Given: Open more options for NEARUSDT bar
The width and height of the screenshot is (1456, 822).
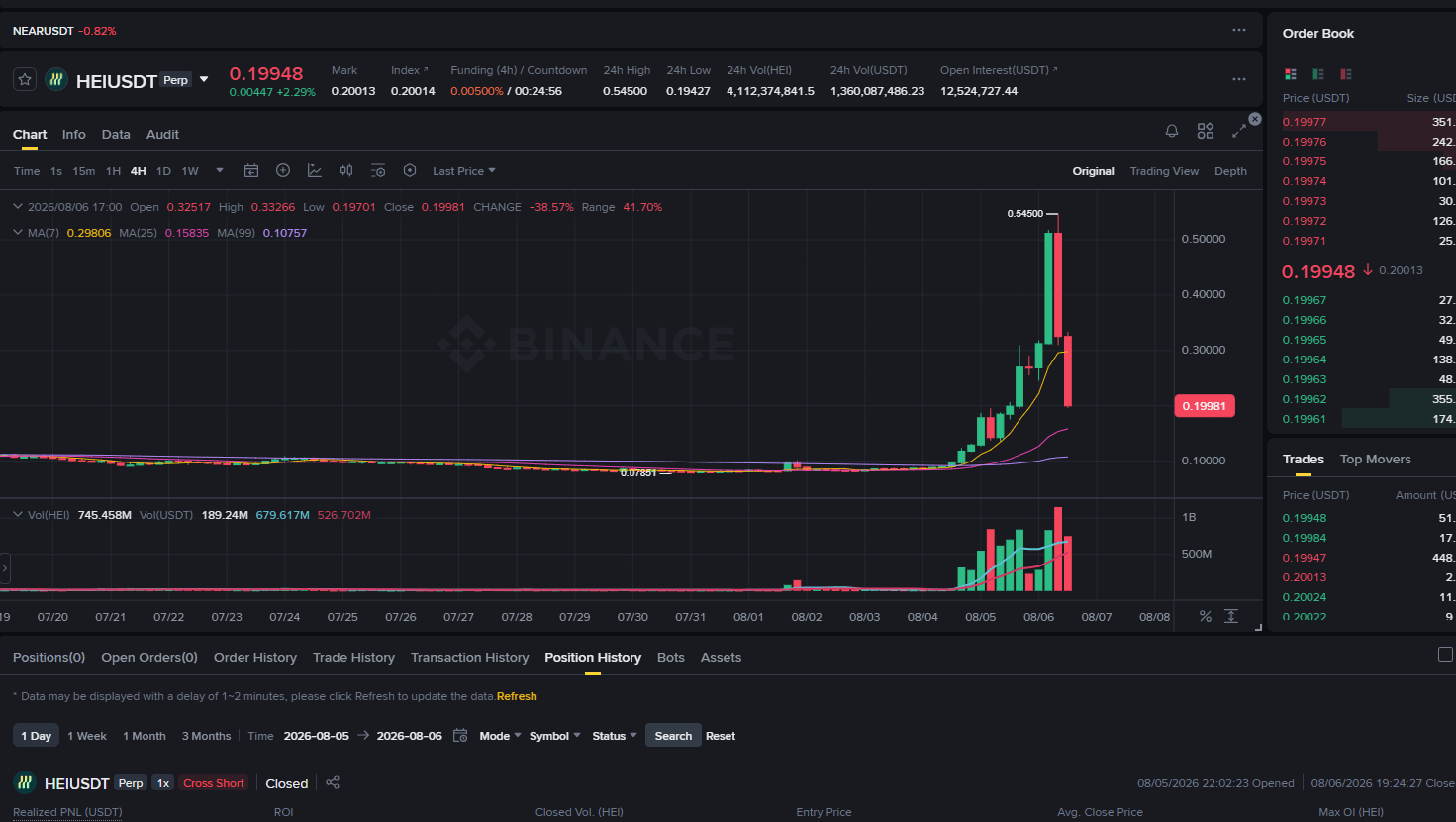Looking at the screenshot, I should tap(1239, 30).
